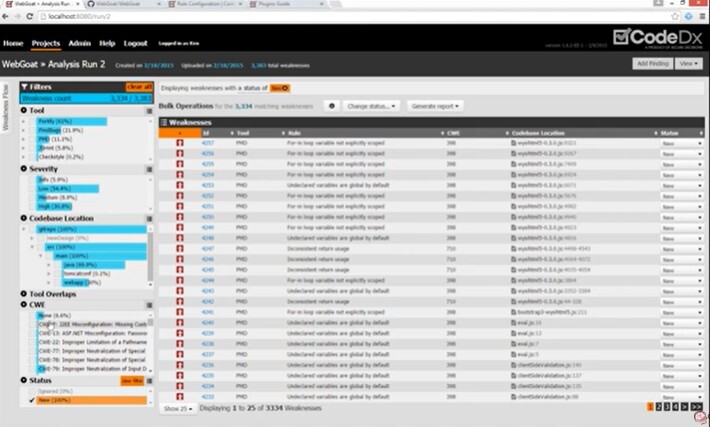Open the Bulk Operations info icon

331,105
